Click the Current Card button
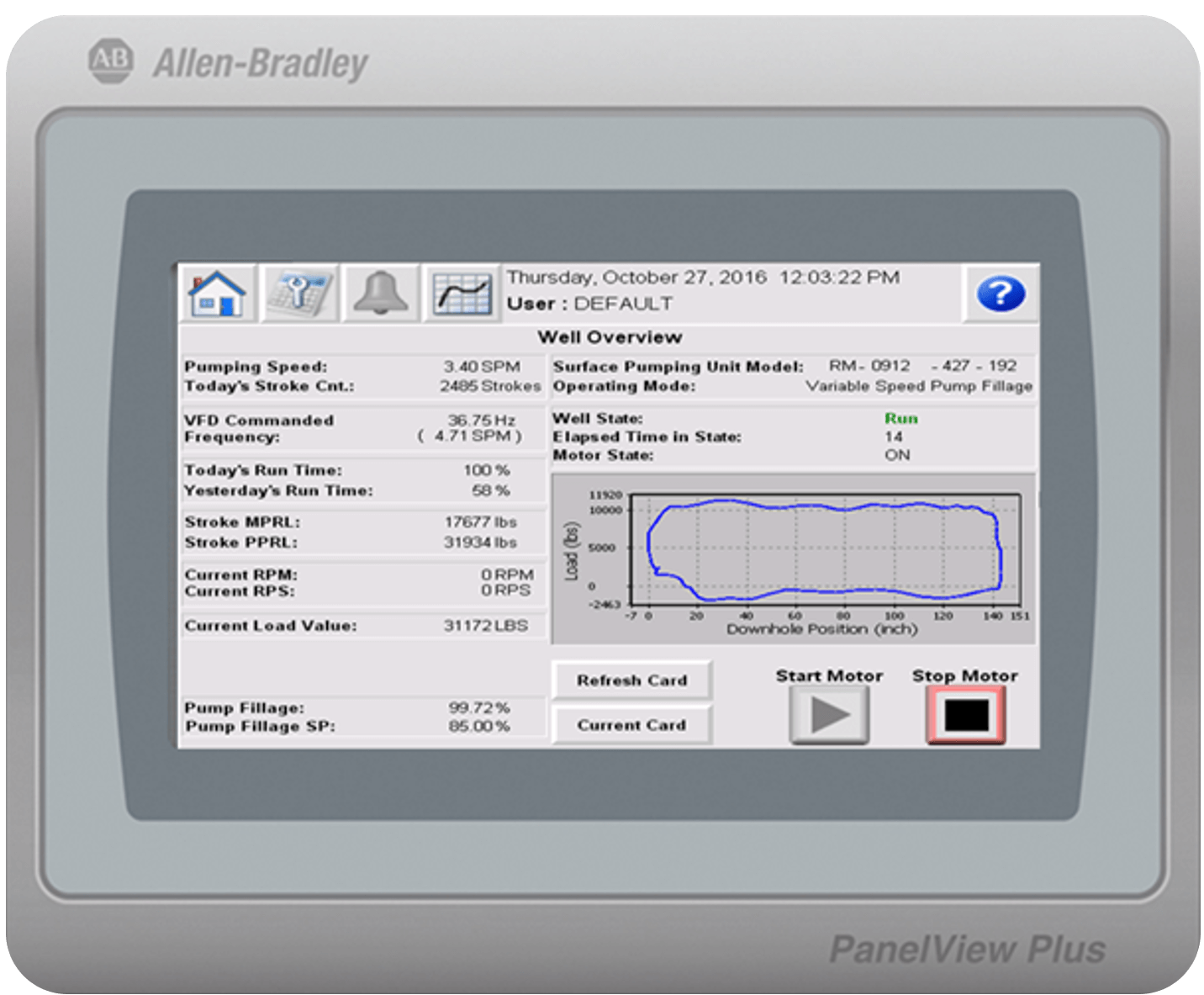1204x995 pixels. tap(632, 724)
